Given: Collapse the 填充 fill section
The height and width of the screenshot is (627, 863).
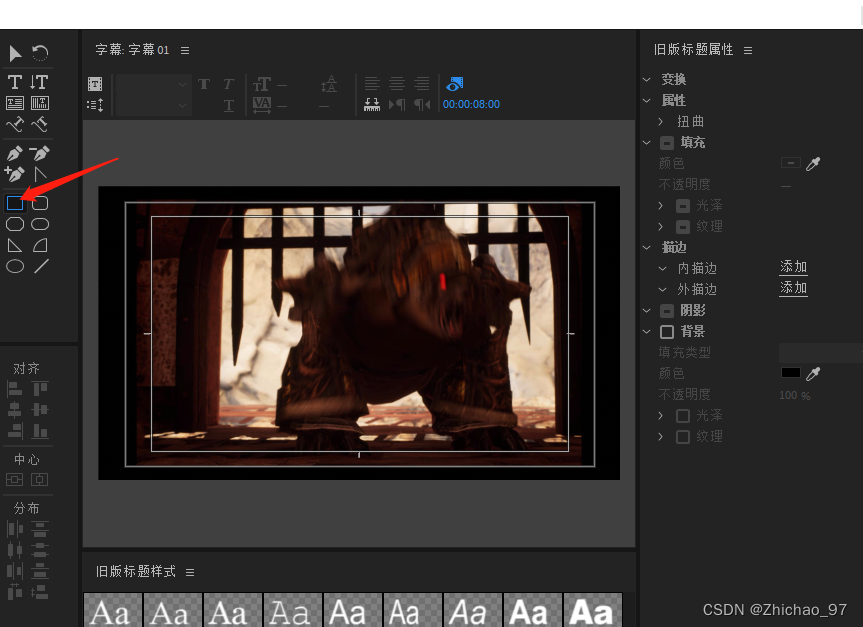Looking at the screenshot, I should pyautogui.click(x=647, y=143).
